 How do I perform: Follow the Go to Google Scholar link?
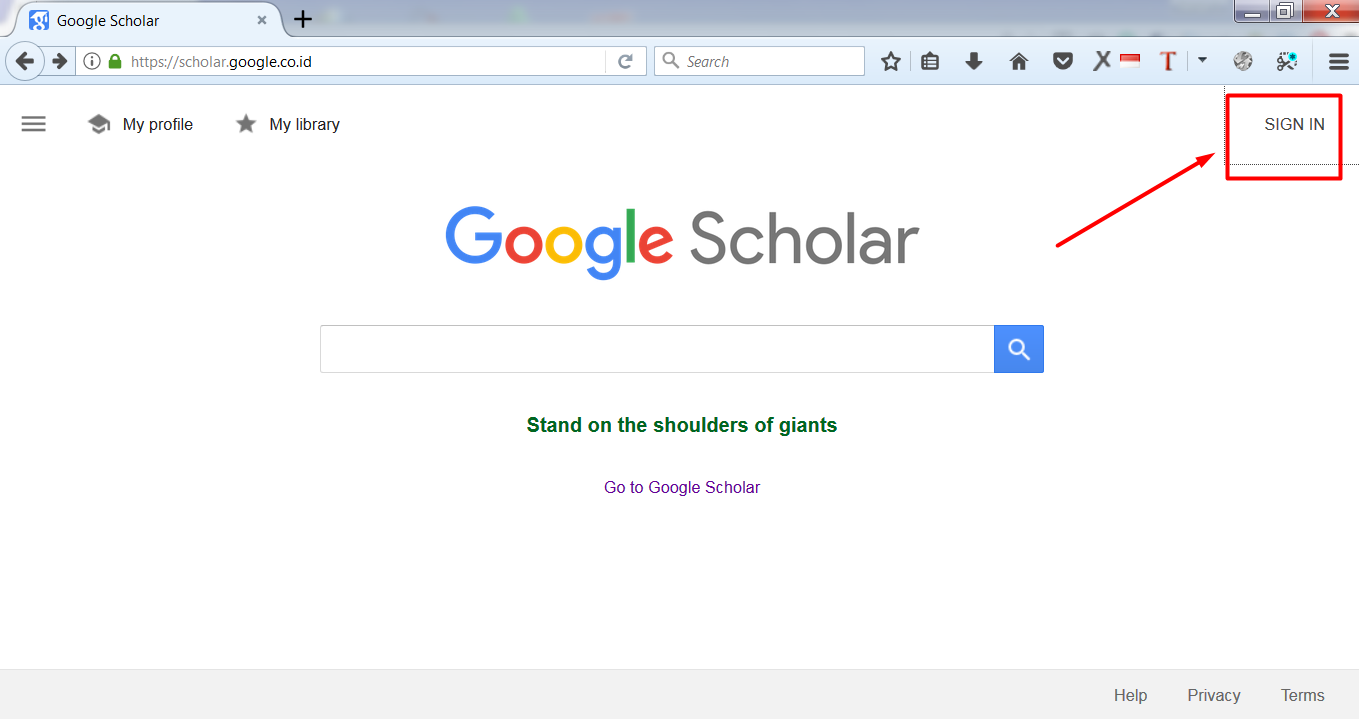(682, 487)
